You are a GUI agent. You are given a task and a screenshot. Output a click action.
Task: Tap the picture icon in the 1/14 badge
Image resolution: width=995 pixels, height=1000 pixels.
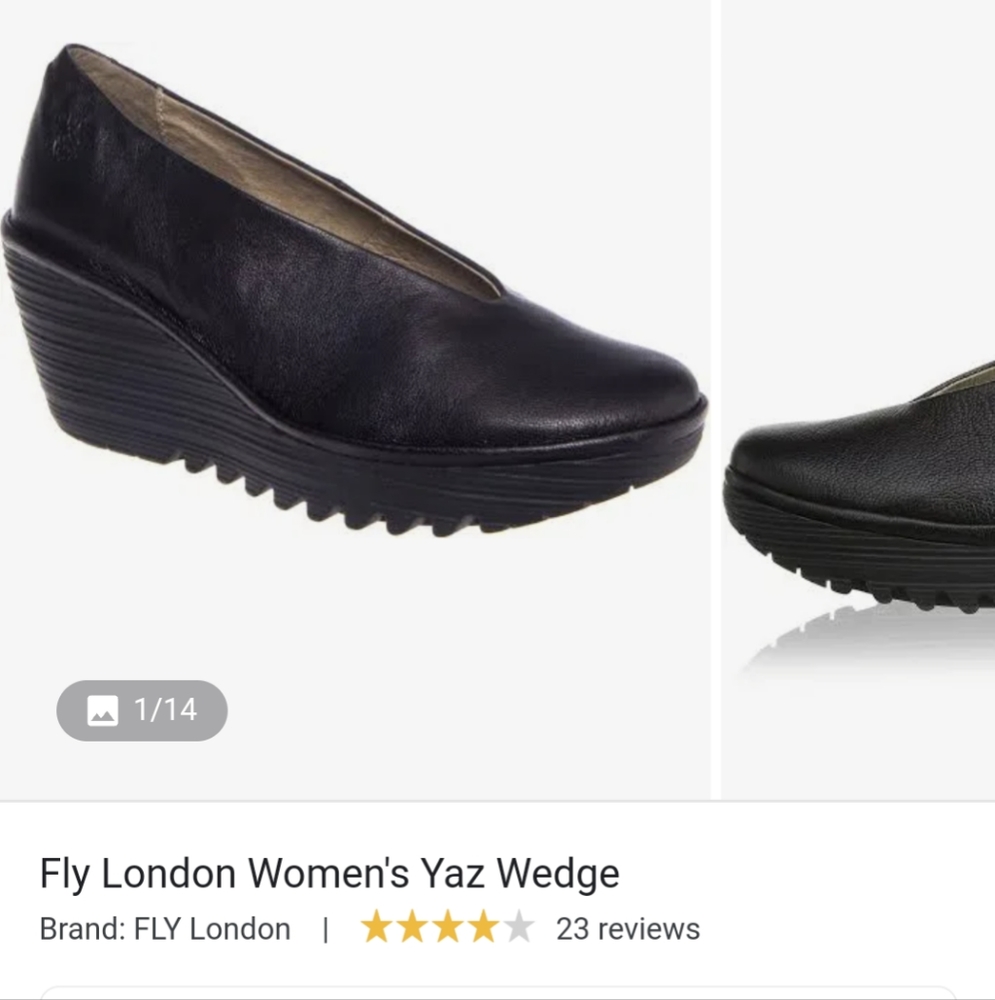tap(102, 710)
